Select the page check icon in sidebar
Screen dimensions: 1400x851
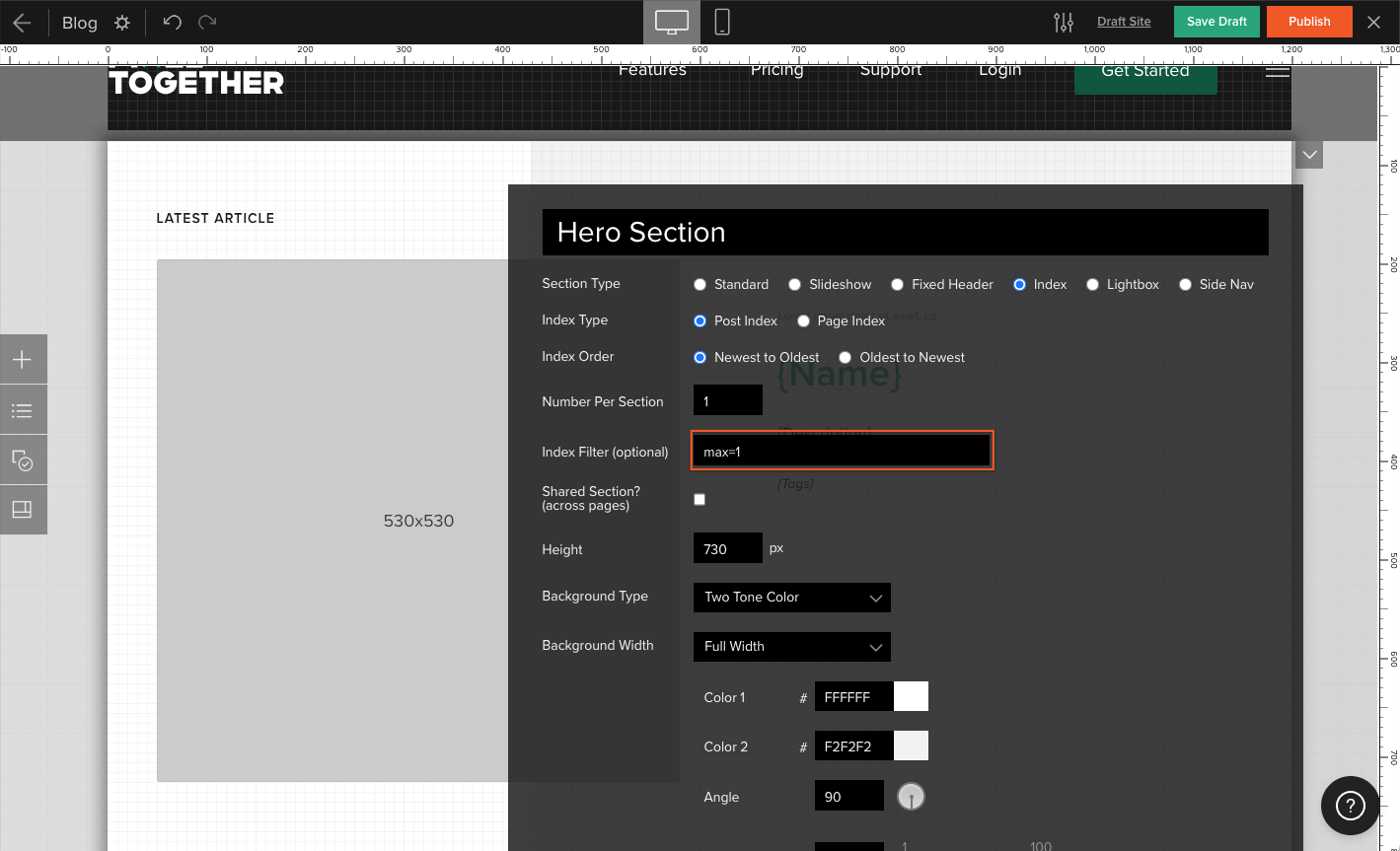(23, 460)
